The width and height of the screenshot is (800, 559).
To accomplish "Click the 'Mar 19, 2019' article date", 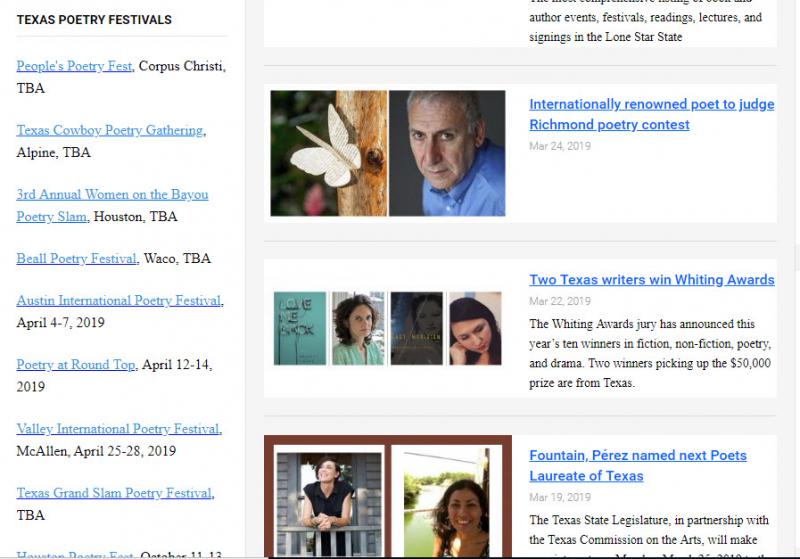I will [x=560, y=497].
